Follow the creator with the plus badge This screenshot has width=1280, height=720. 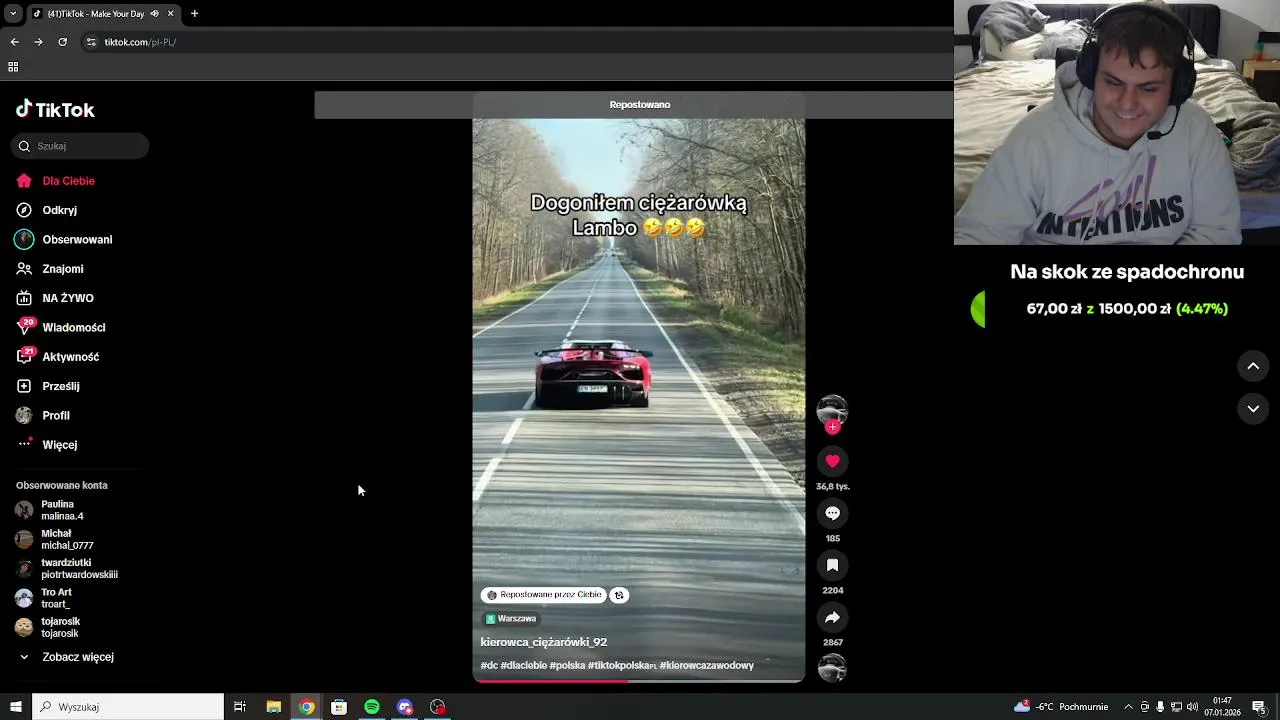pos(832,427)
